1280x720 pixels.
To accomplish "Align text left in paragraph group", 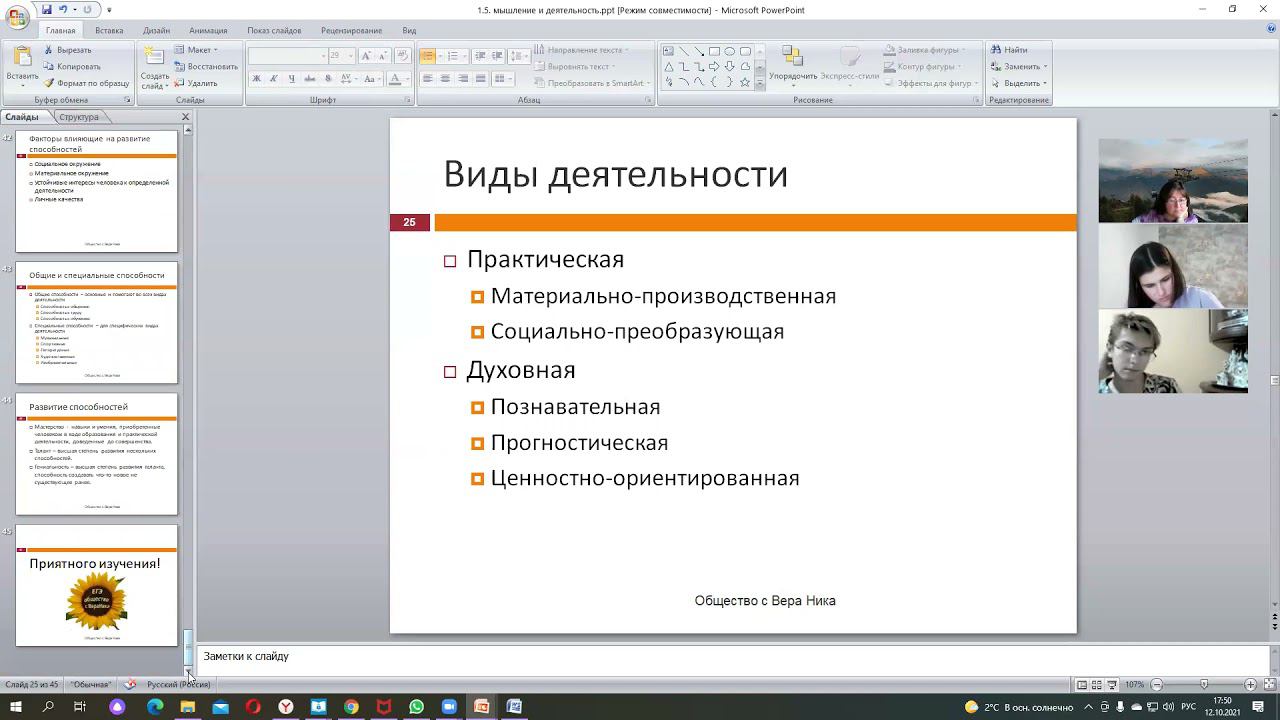I will point(428,79).
